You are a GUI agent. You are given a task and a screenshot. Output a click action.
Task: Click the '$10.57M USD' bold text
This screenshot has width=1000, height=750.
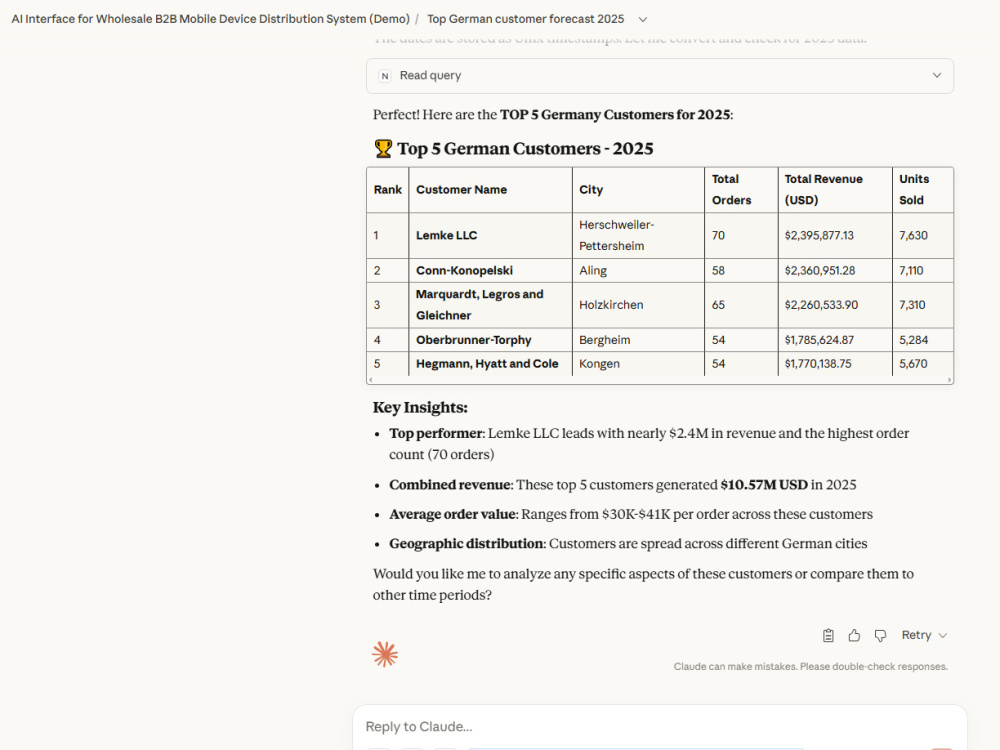click(764, 485)
